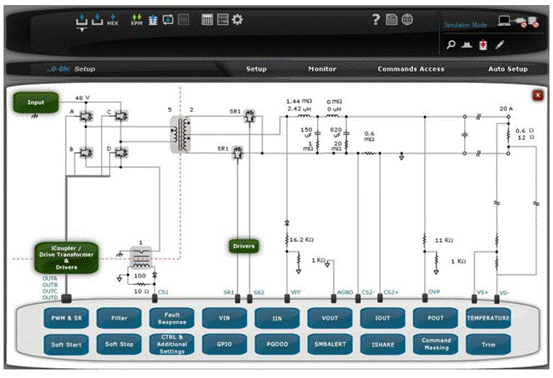Click the iCoupler / Drive Transformer block
The height and width of the screenshot is (378, 553).
[x=66, y=258]
